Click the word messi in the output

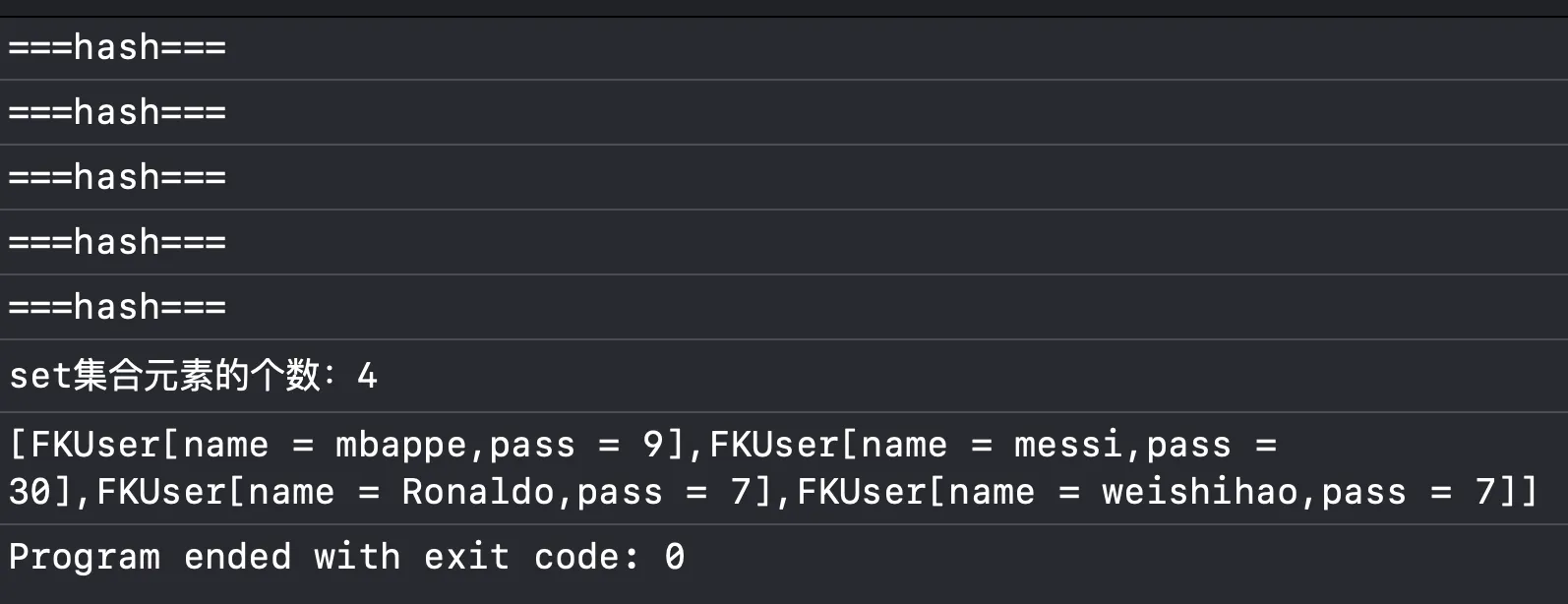coord(1068,445)
